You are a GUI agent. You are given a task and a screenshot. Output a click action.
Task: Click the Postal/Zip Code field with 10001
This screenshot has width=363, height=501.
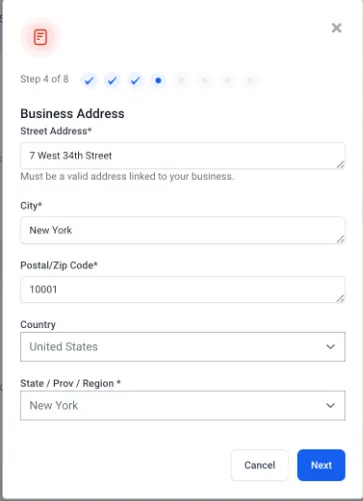click(x=183, y=289)
